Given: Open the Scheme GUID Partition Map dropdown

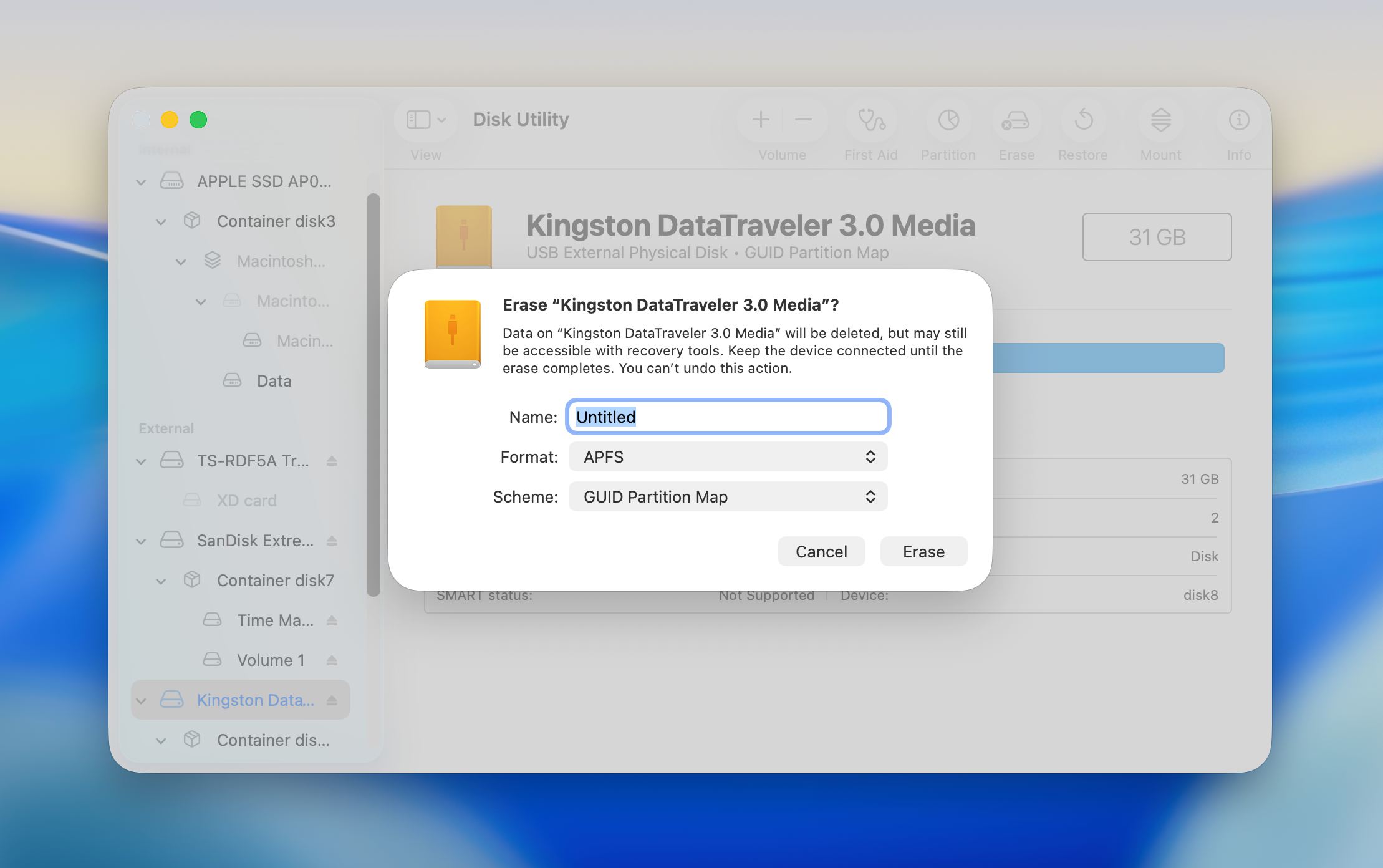Looking at the screenshot, I should coord(728,497).
